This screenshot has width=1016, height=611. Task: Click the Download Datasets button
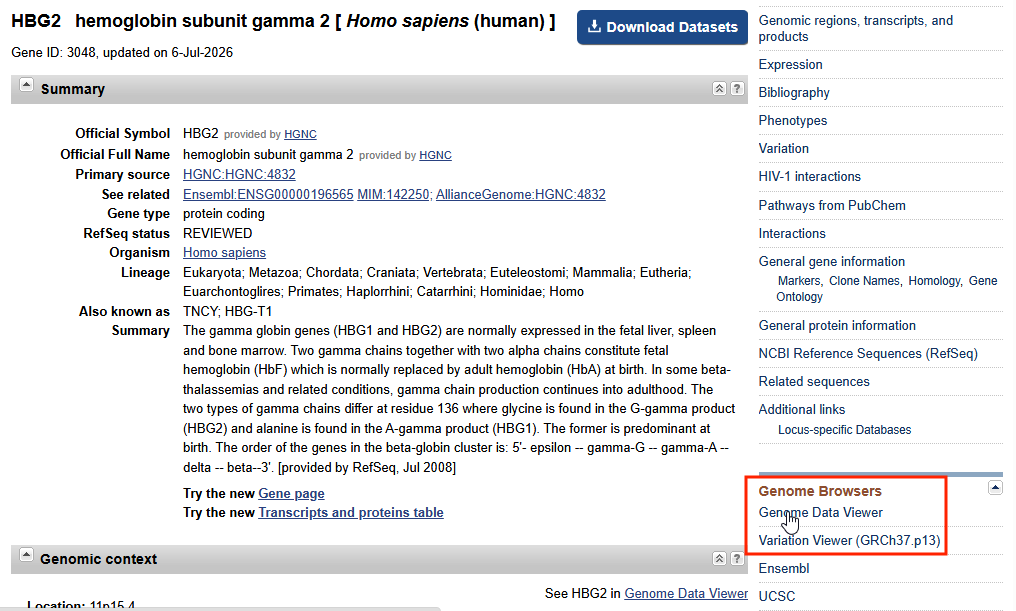click(662, 27)
